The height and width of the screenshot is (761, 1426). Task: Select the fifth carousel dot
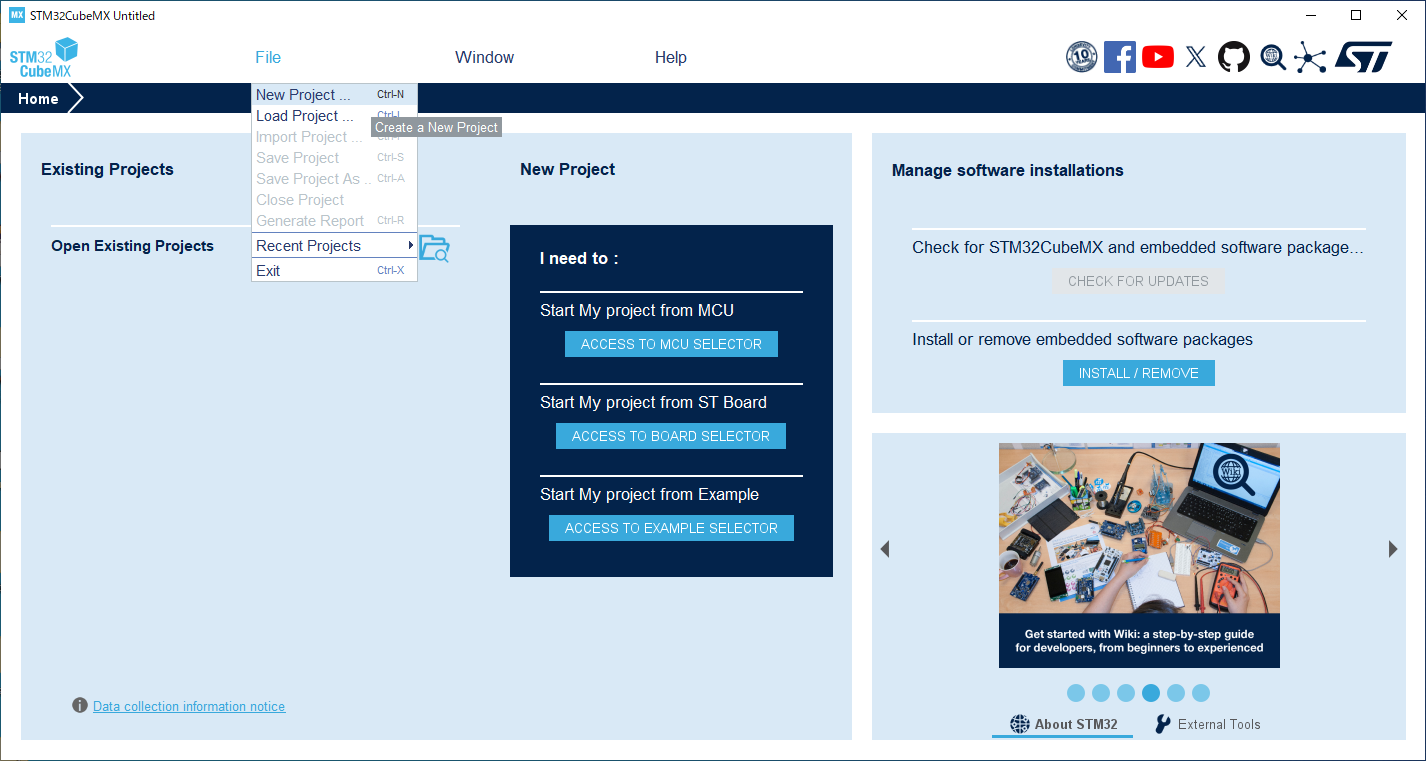1176,693
